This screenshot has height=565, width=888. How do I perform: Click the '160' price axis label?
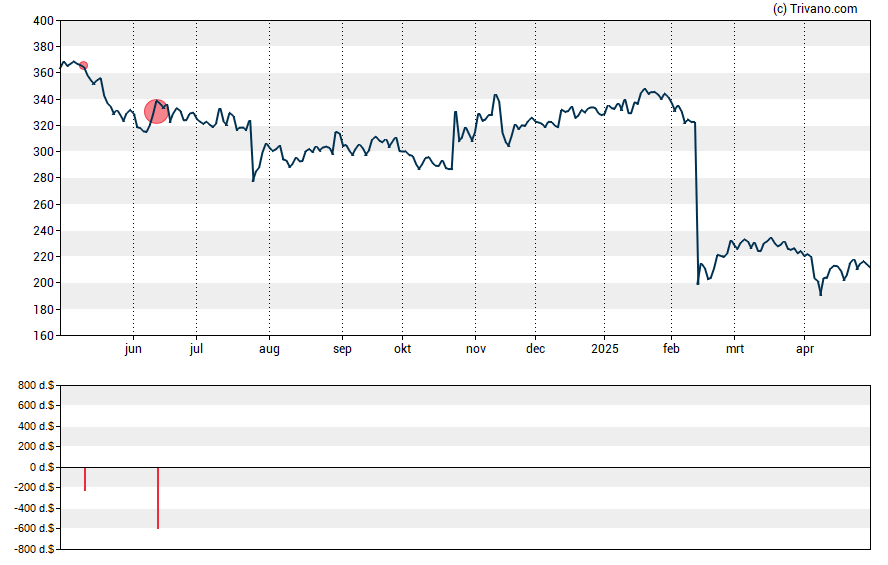coord(44,336)
